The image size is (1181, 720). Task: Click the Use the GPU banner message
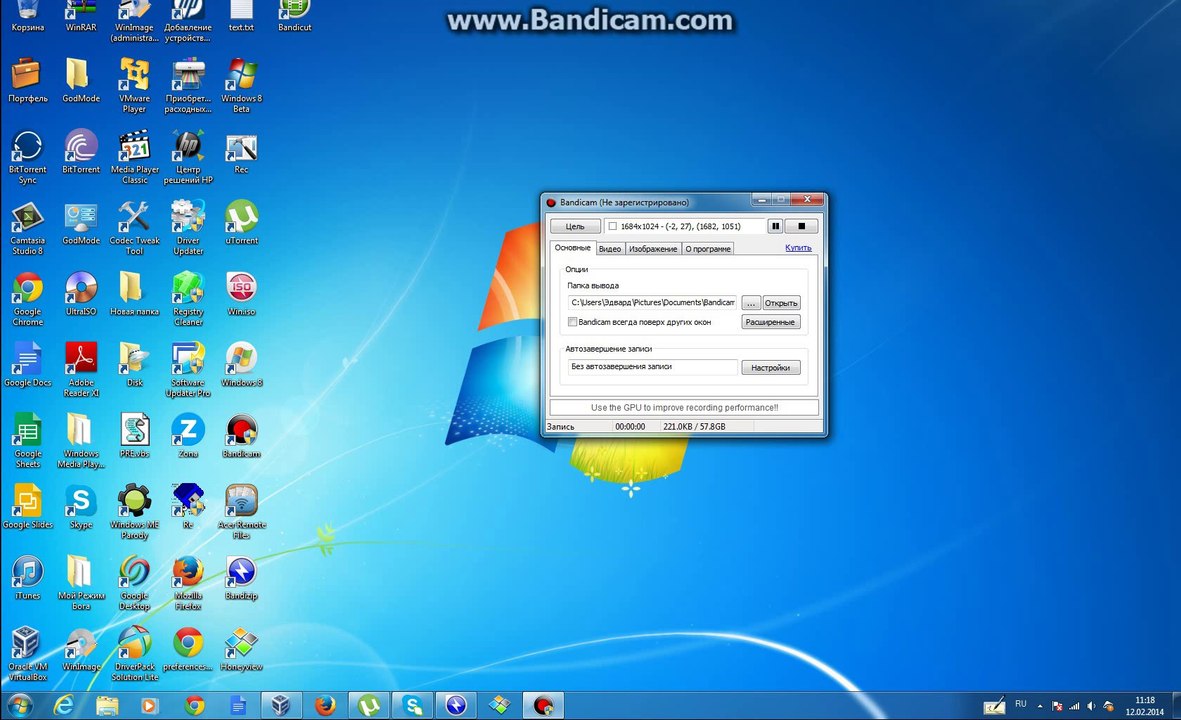684,407
